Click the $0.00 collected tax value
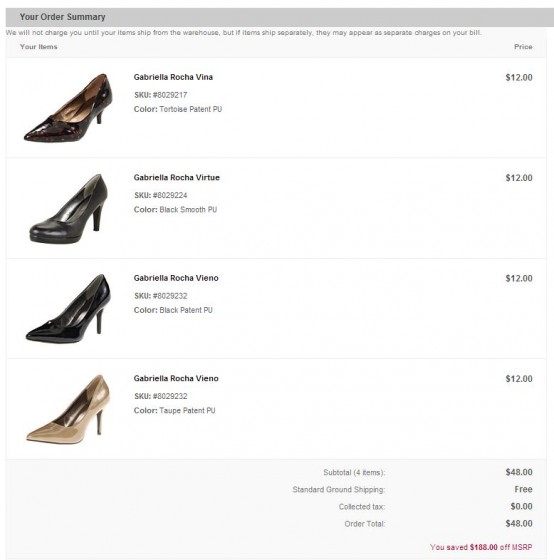 click(x=521, y=506)
